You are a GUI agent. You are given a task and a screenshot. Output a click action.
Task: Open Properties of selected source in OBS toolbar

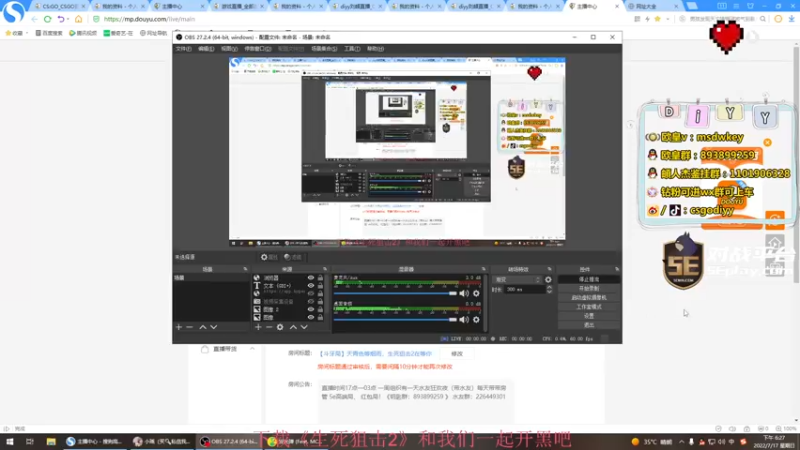point(269,257)
